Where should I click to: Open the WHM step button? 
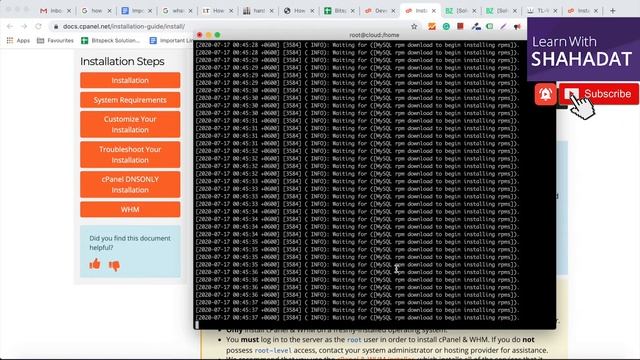[x=130, y=209]
